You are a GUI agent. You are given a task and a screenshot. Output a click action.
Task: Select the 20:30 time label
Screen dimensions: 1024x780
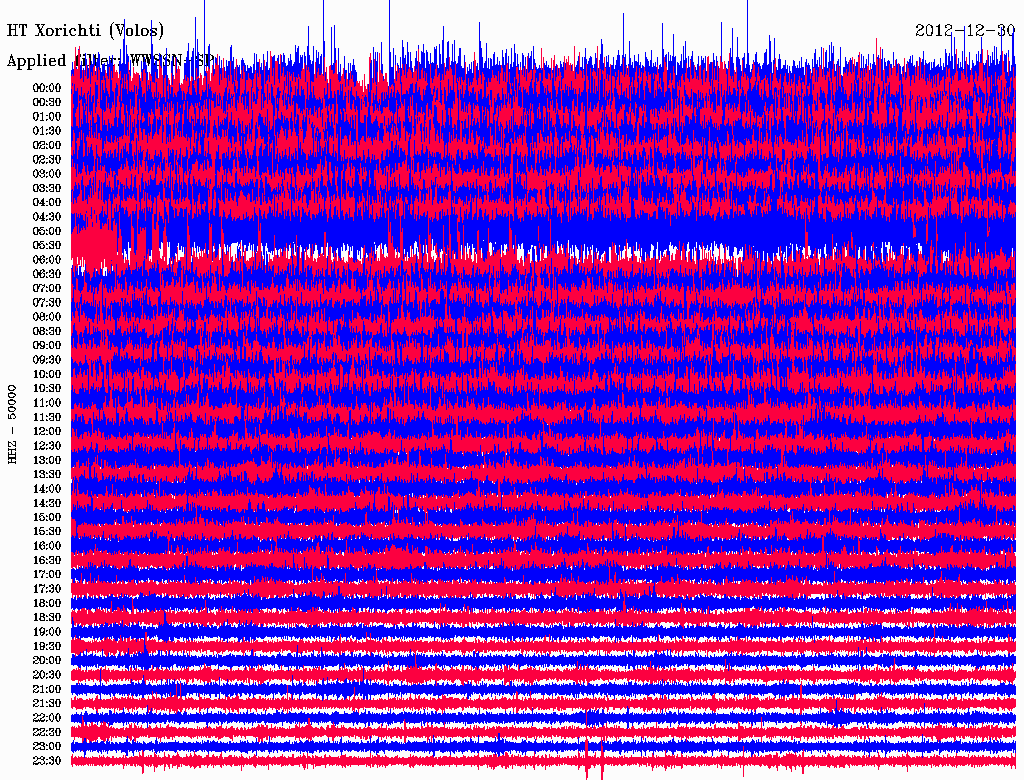(47, 675)
